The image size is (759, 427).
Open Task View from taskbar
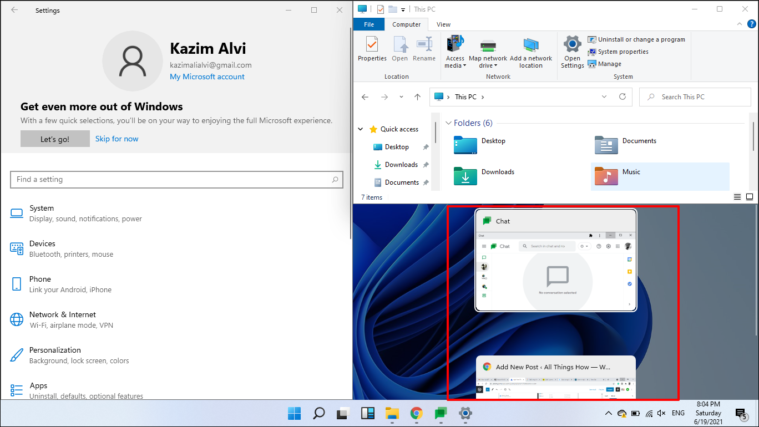(343, 413)
